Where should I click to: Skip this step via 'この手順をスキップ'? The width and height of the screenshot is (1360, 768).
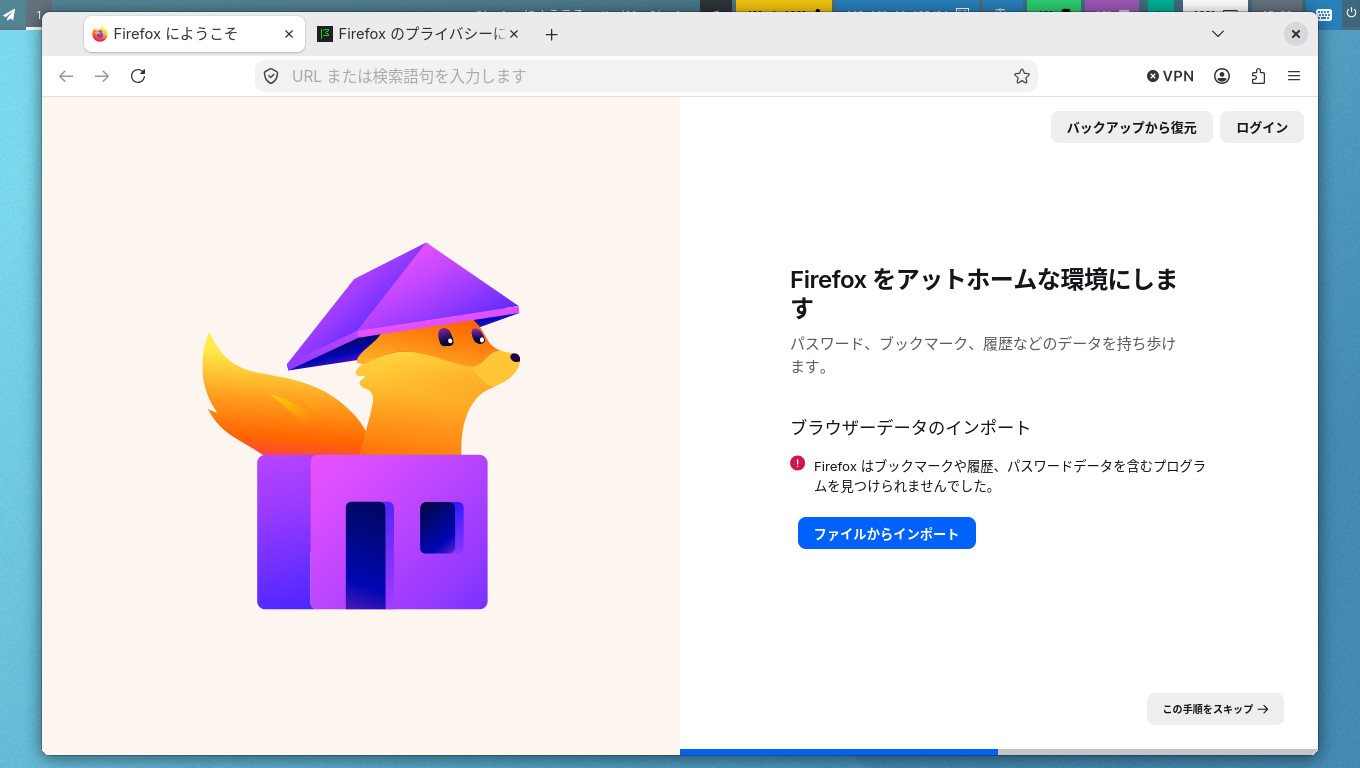point(1215,709)
